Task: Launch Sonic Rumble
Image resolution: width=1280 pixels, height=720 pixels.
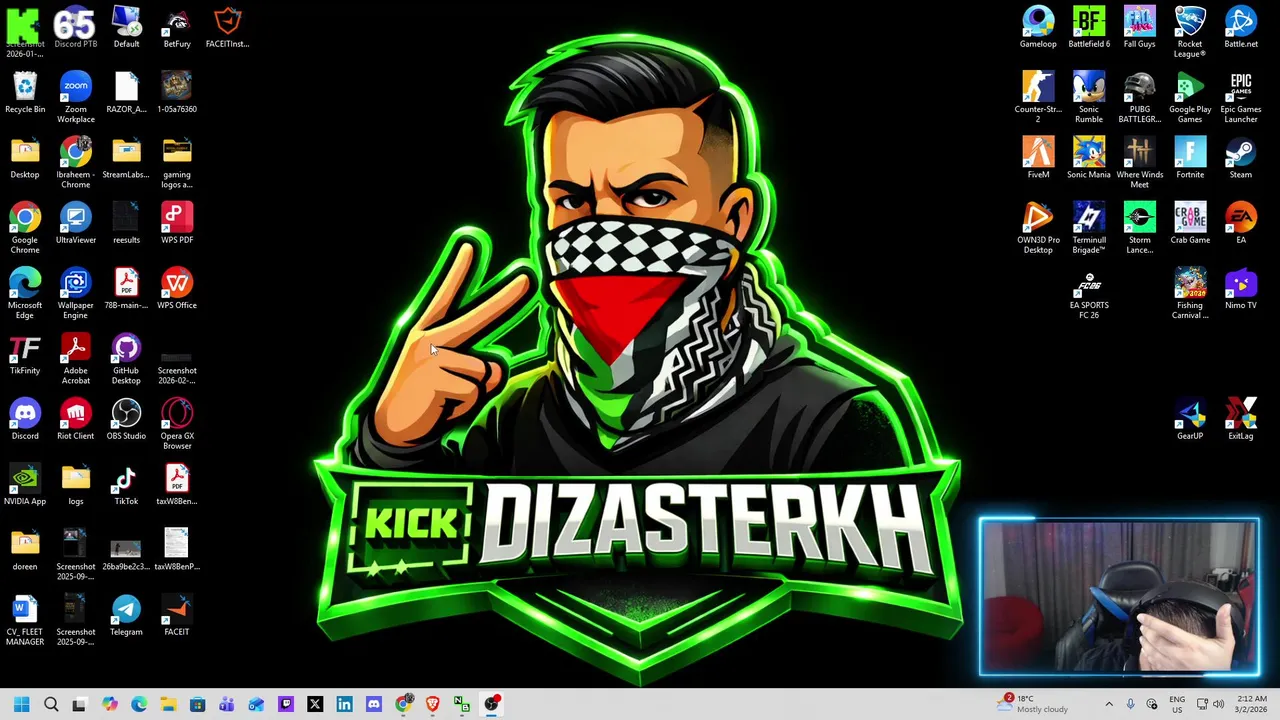Action: pos(1089,97)
